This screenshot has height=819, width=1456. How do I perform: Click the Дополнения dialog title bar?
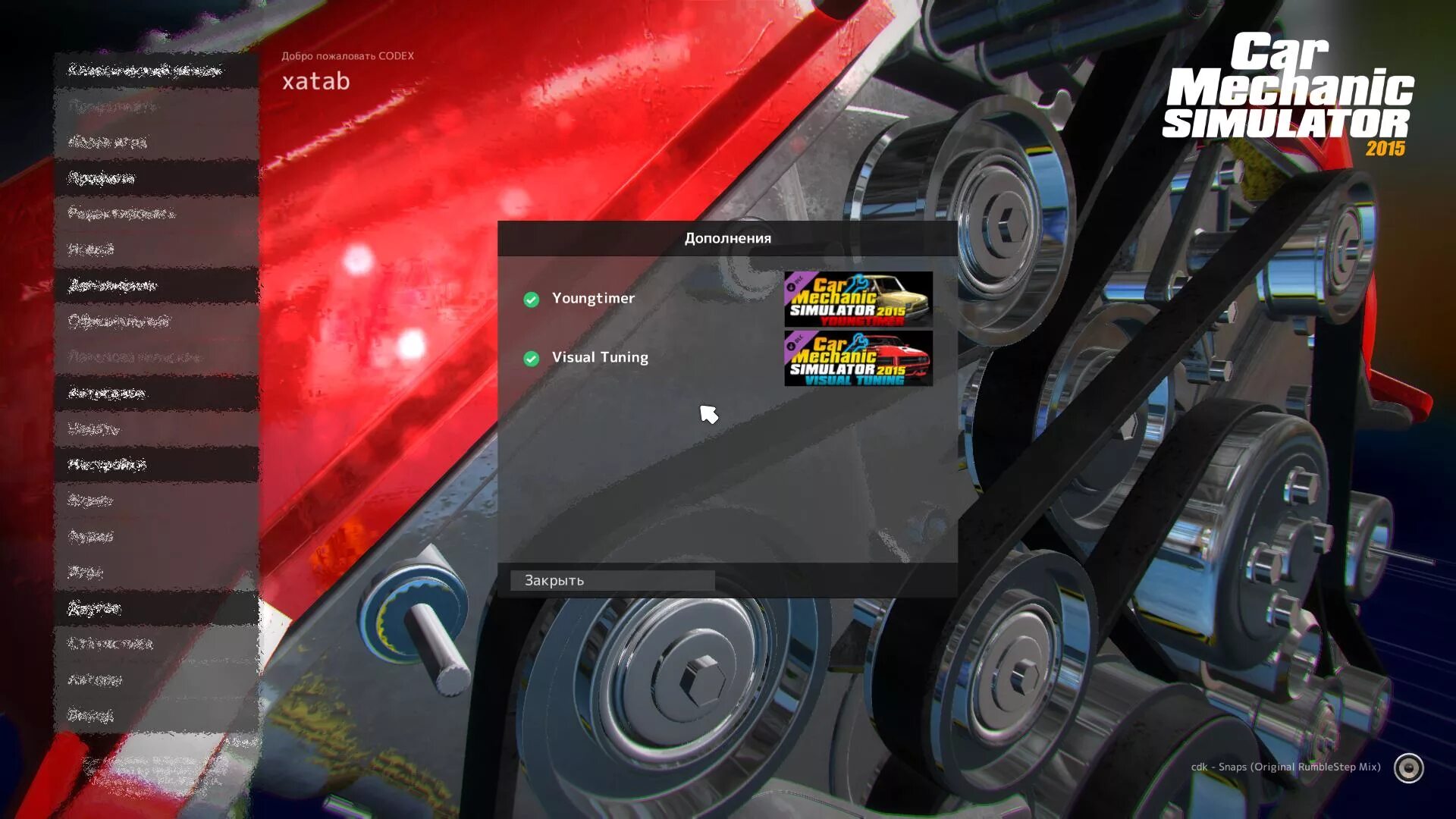pyautogui.click(x=727, y=238)
